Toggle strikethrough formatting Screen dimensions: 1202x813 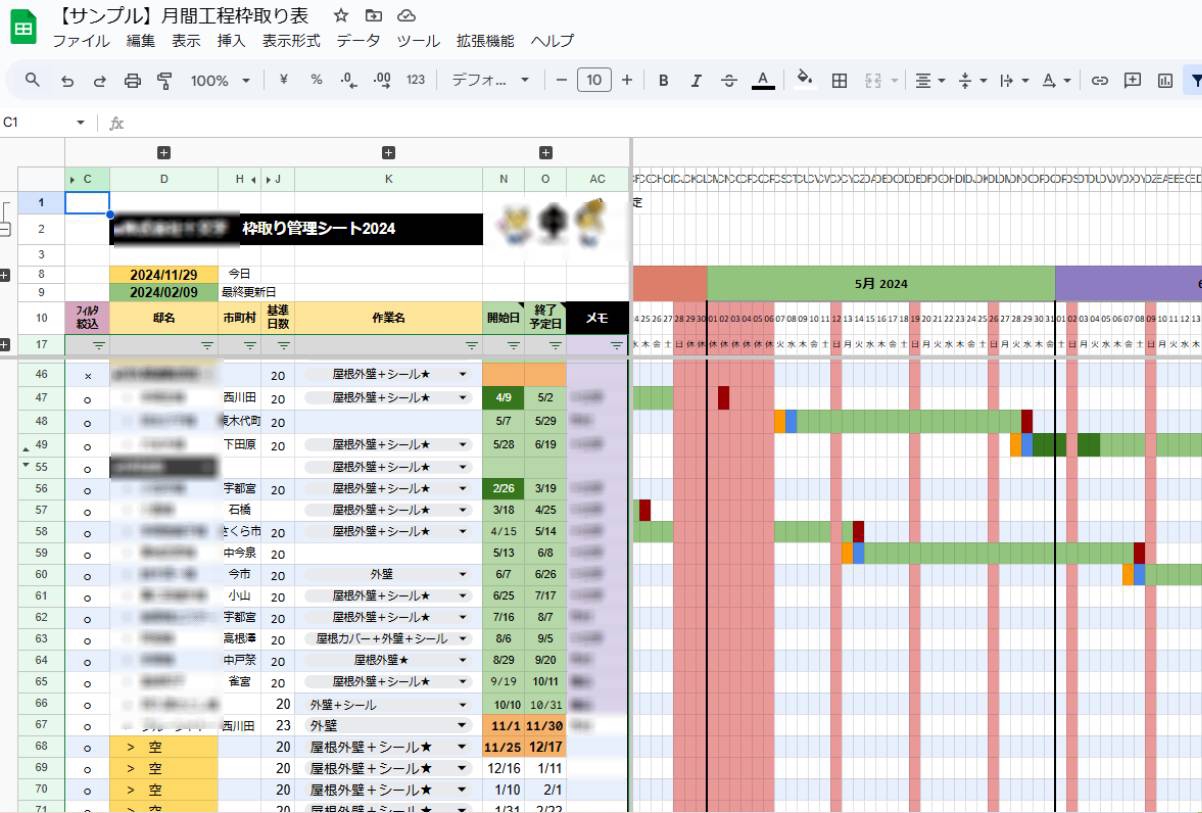729,80
